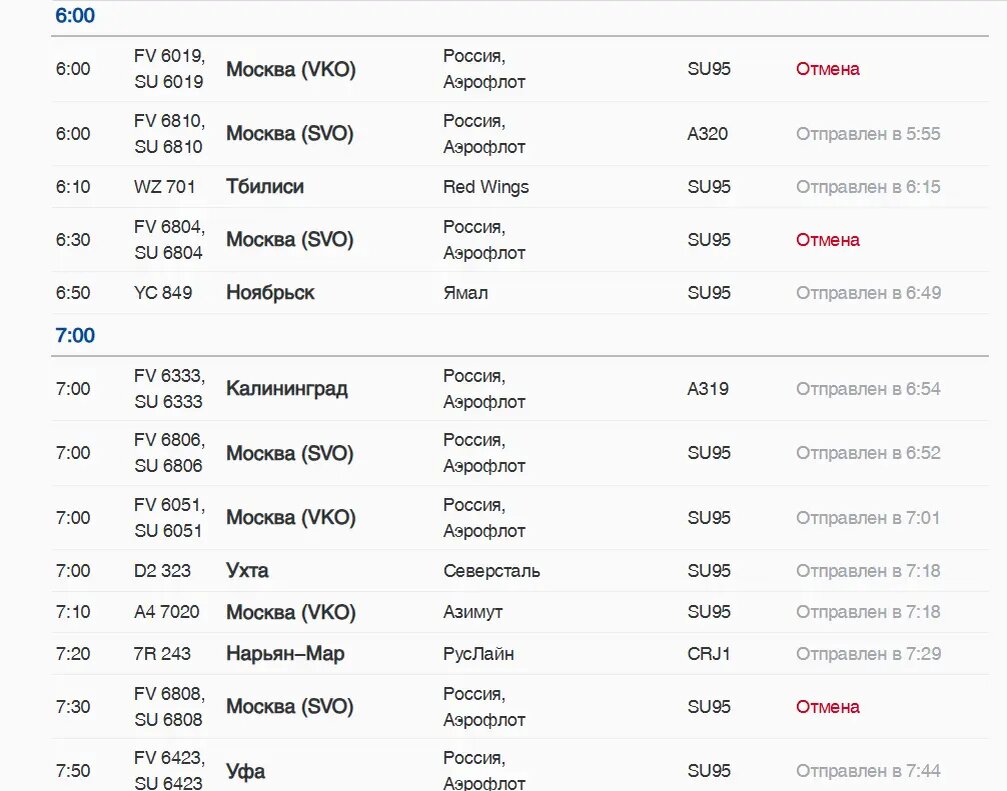This screenshot has width=1007, height=791.
Task: Select flight D2 323
Action: pyautogui.click(x=162, y=571)
